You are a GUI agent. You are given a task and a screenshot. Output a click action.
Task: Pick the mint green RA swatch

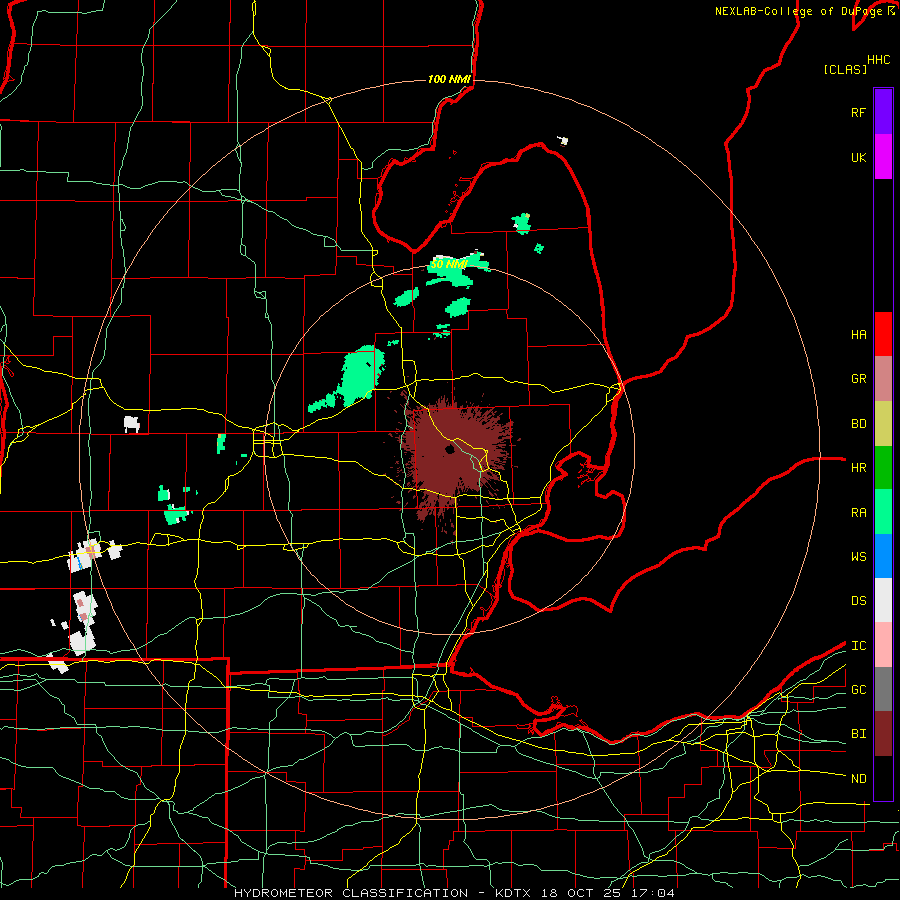883,512
